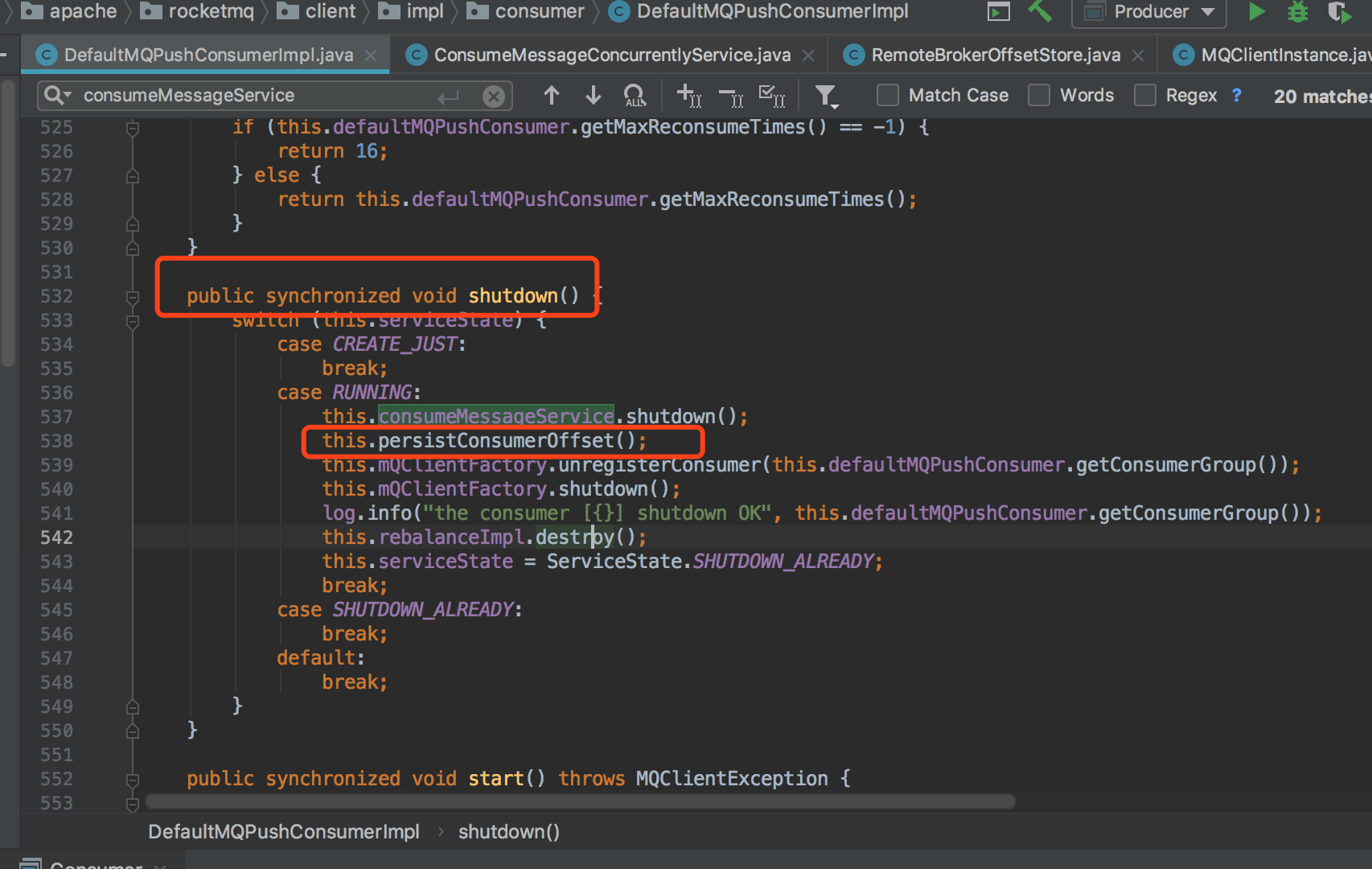Enable the Match Case checkbox

click(888, 96)
